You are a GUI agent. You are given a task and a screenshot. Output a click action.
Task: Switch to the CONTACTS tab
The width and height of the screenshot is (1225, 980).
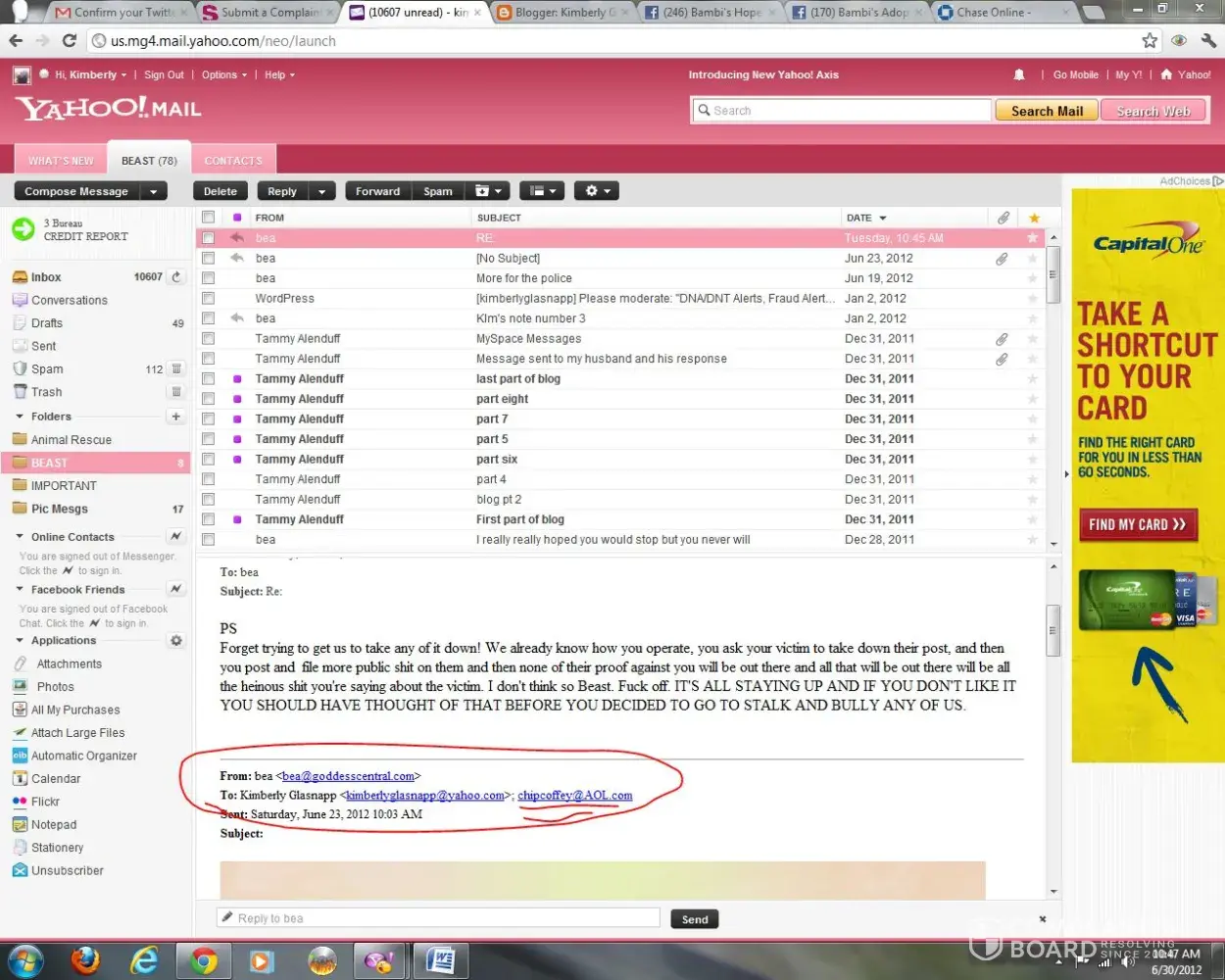click(x=233, y=161)
